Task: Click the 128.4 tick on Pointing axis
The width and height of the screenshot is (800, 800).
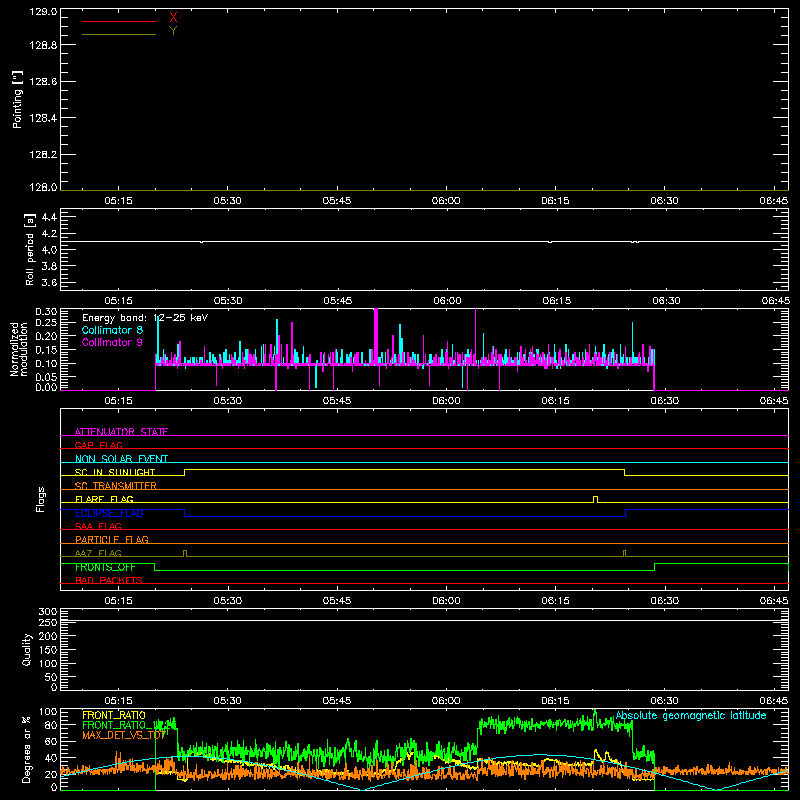Action: coord(43,118)
